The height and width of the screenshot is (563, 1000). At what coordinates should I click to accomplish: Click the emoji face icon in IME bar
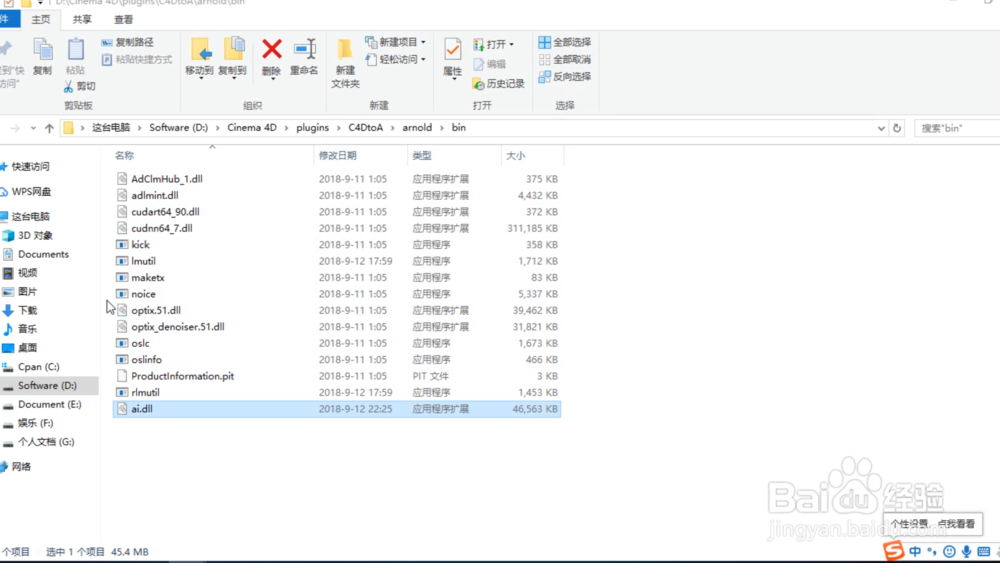click(x=950, y=552)
